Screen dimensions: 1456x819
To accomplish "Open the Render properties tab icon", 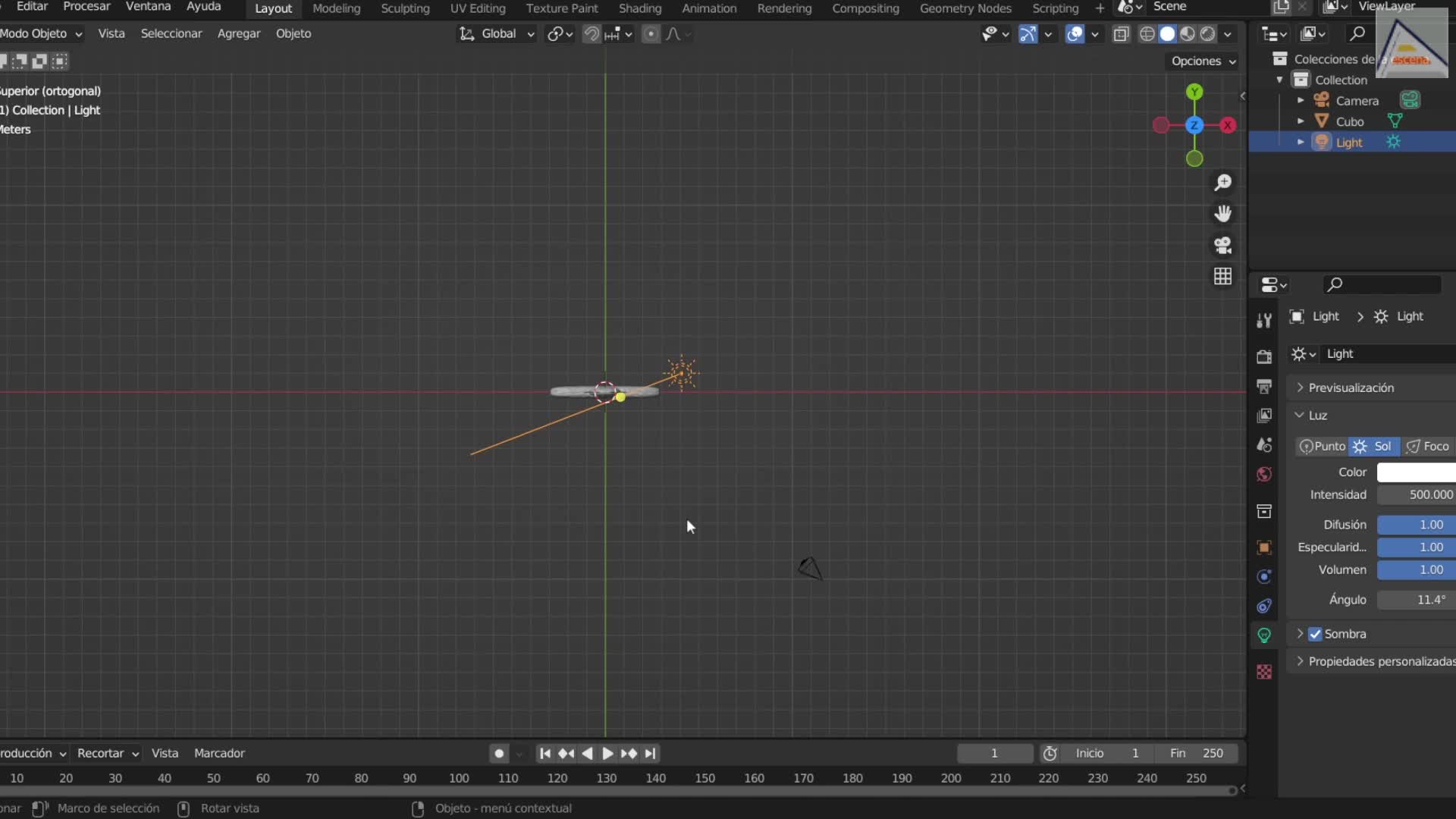I will pos(1263,356).
